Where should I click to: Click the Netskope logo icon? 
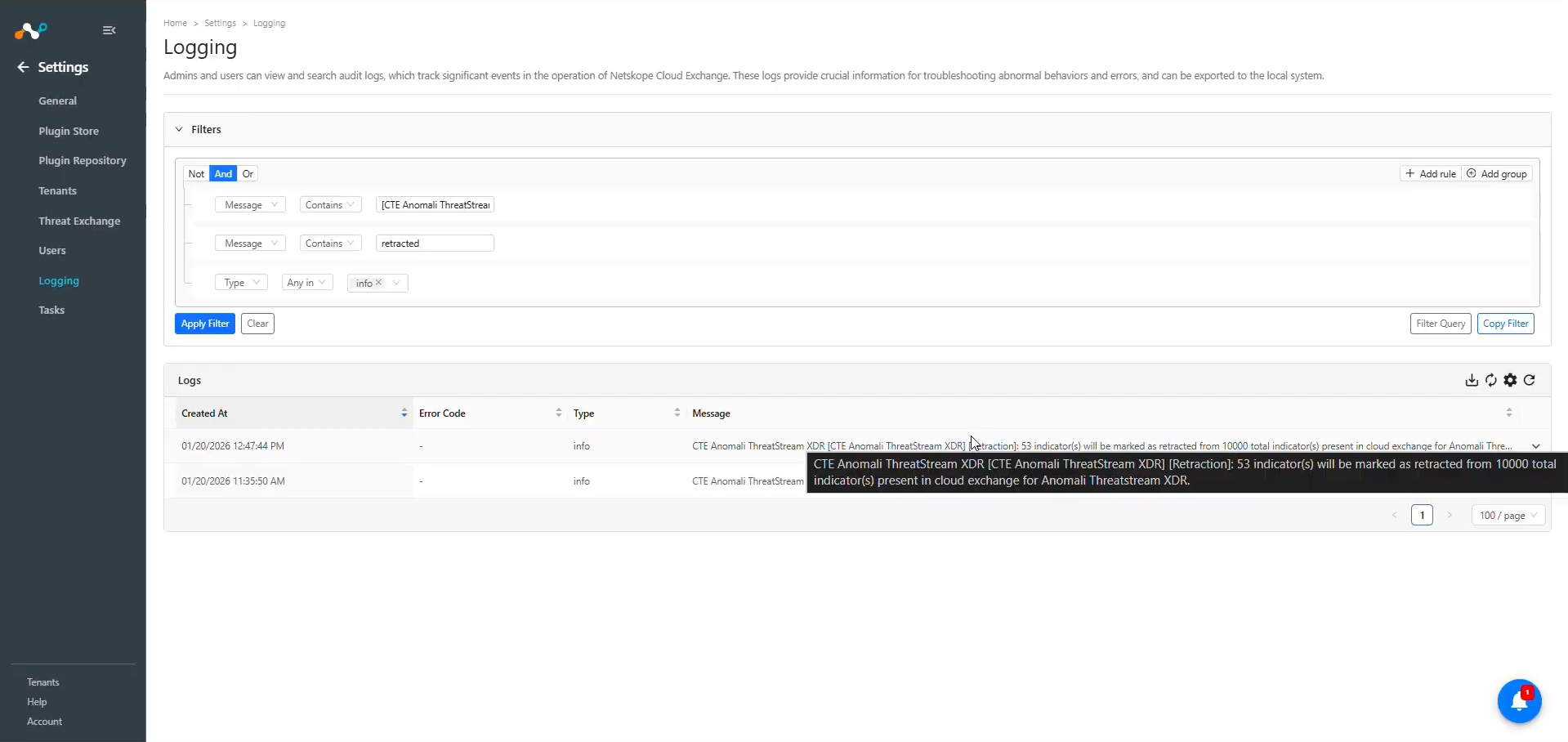31,31
